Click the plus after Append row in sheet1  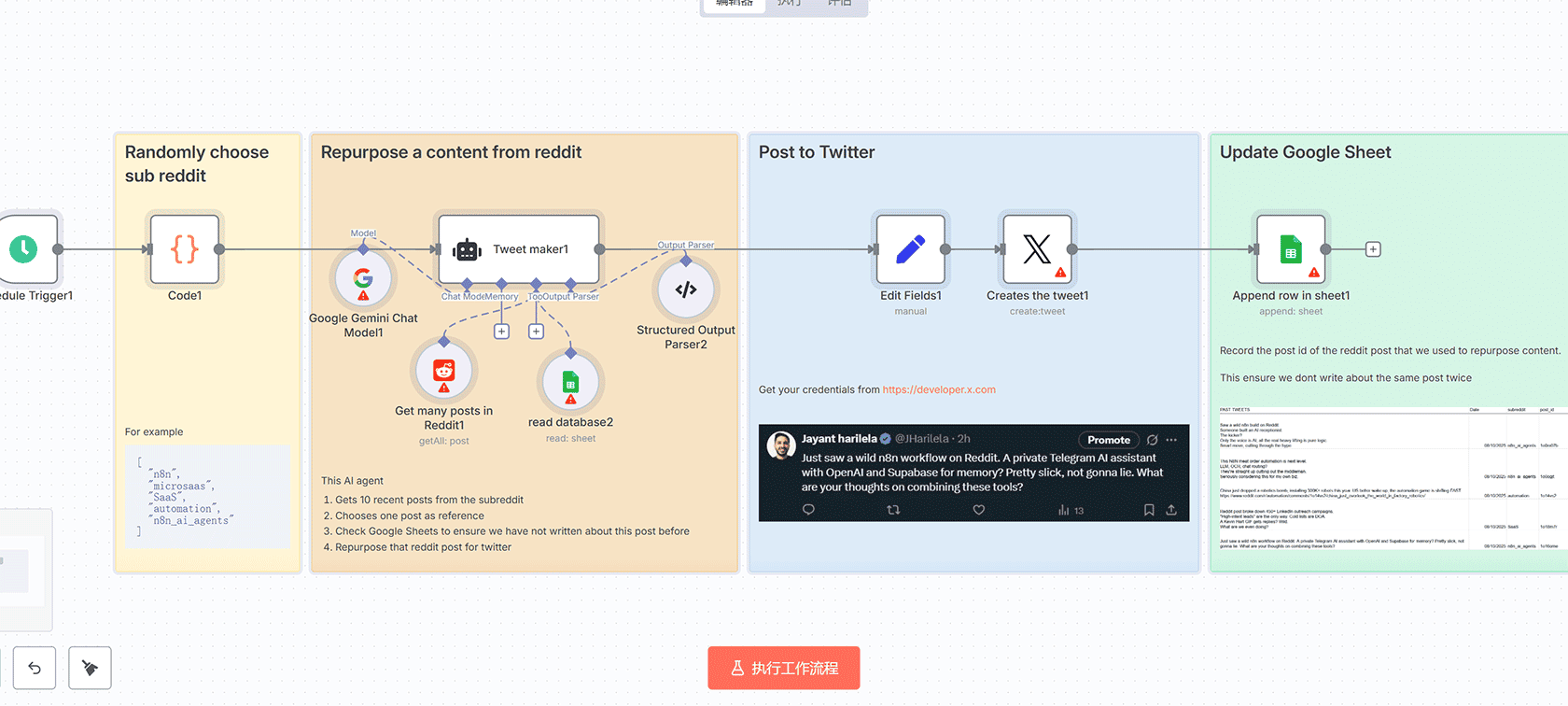(x=1373, y=249)
